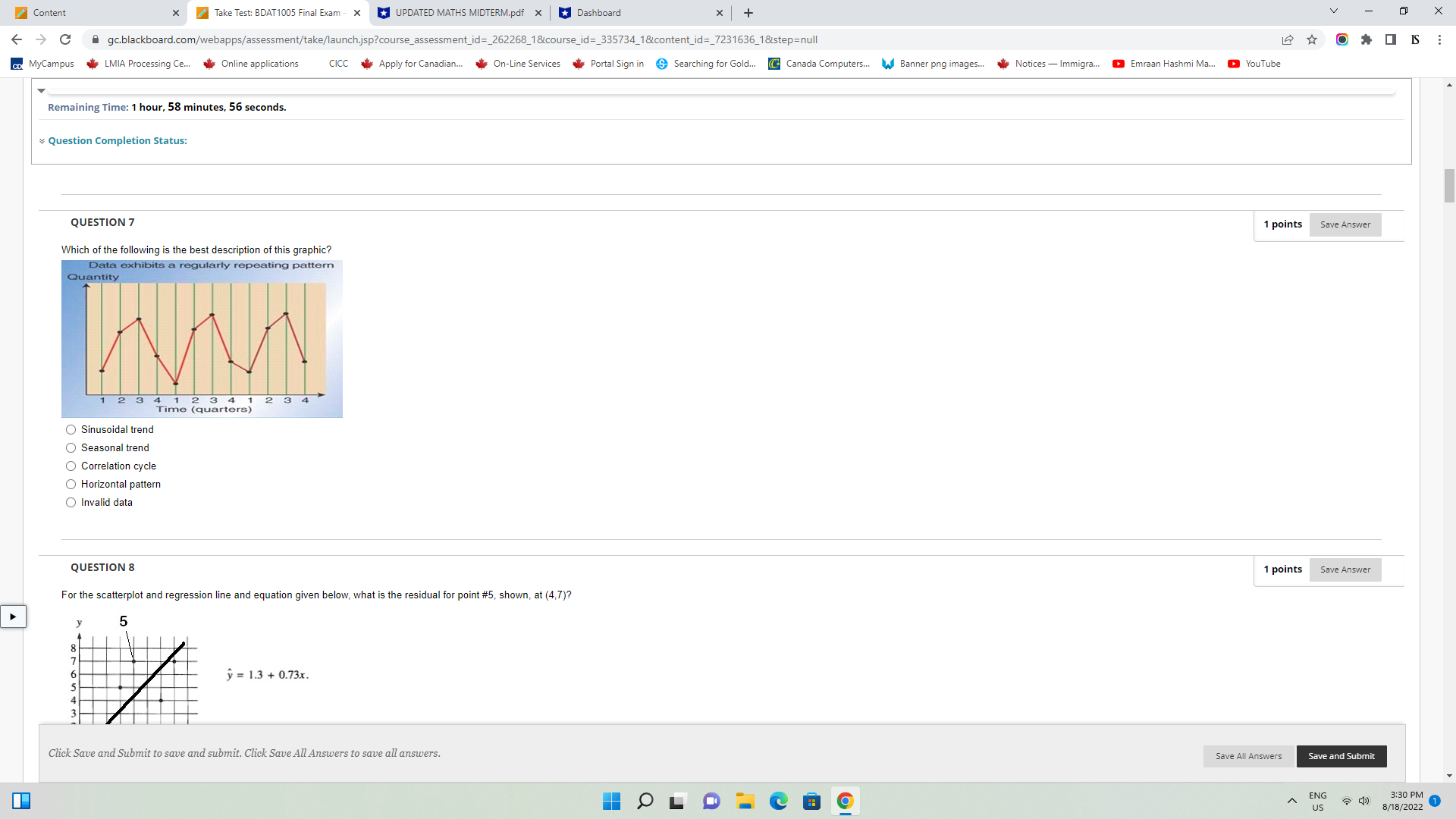Bookmark this page with the star icon
The width and height of the screenshot is (1456, 819).
(1312, 39)
